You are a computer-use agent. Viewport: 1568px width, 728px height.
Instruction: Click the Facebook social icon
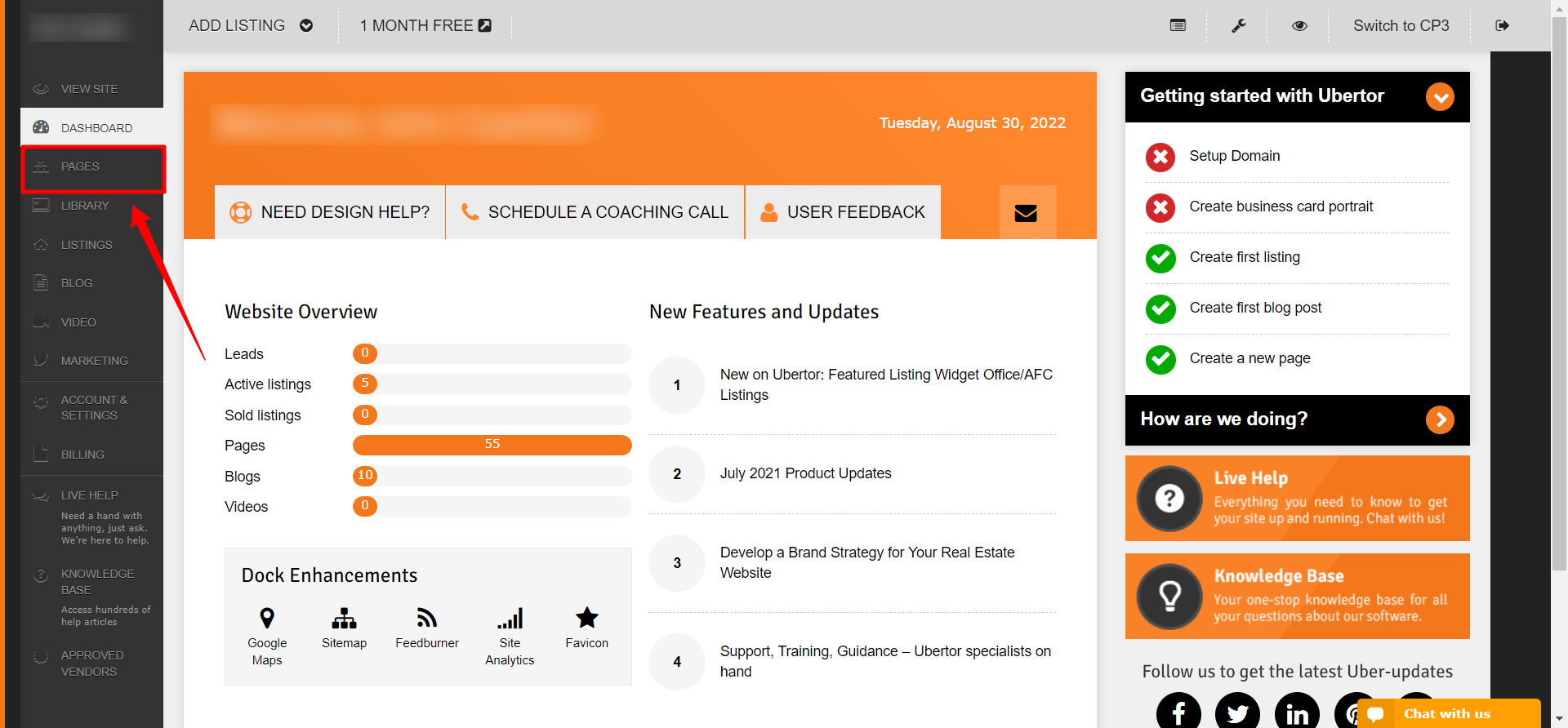tap(1178, 712)
